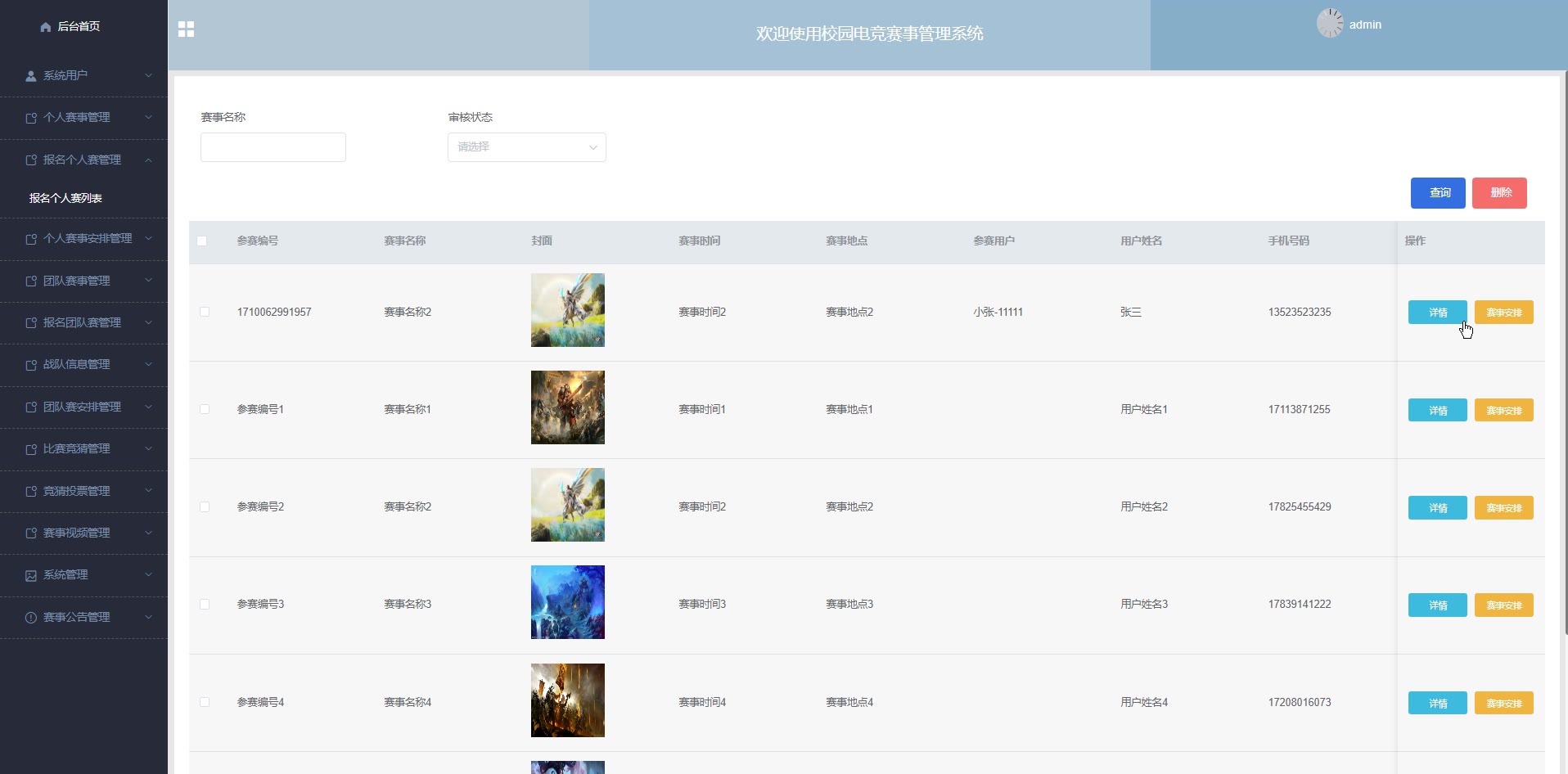
Task: Click the 小张-11111 participant cell
Action: coord(998,312)
